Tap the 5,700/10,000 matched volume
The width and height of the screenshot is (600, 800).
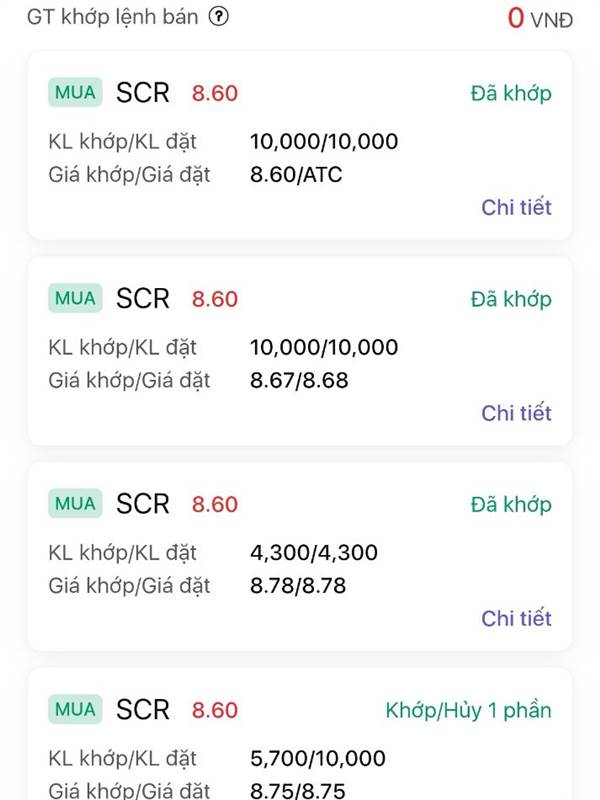tap(318, 758)
